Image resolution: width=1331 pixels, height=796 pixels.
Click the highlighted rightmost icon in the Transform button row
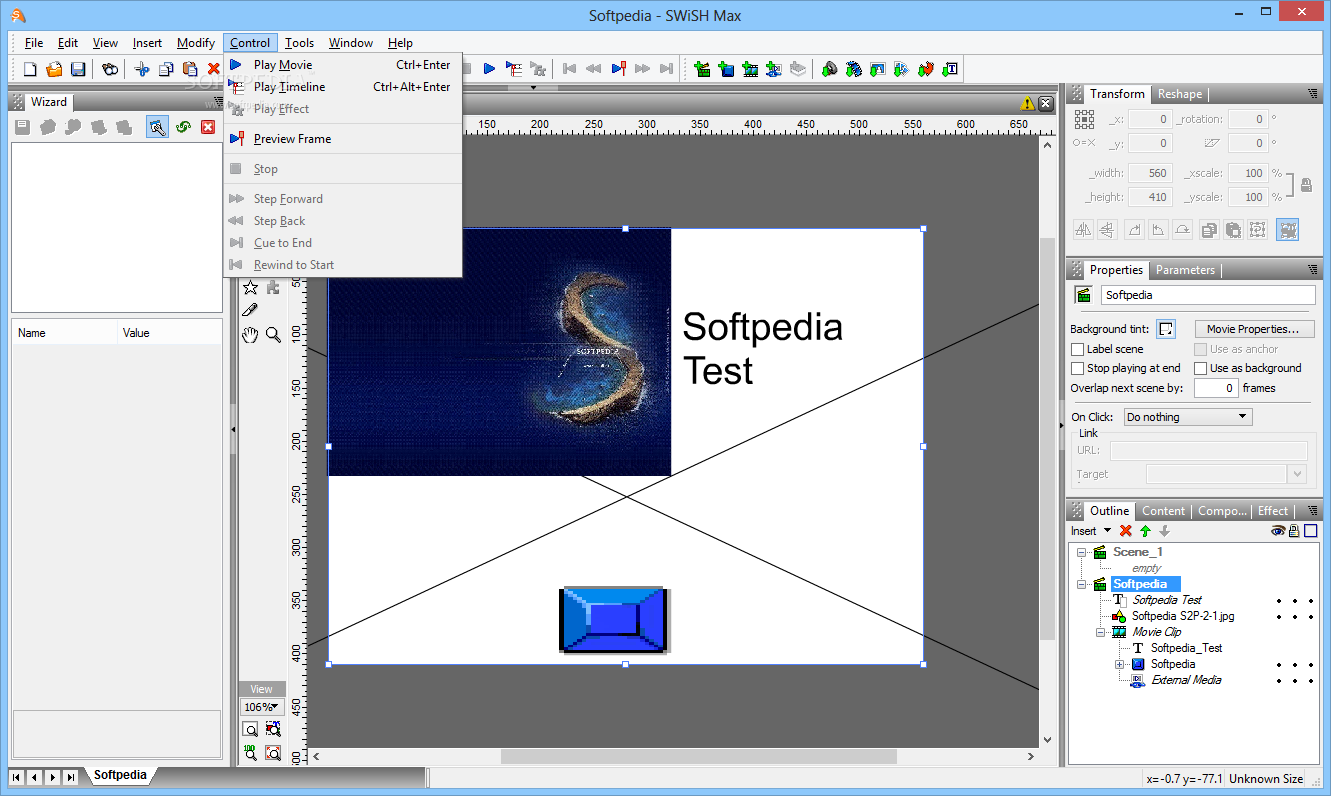point(1287,229)
